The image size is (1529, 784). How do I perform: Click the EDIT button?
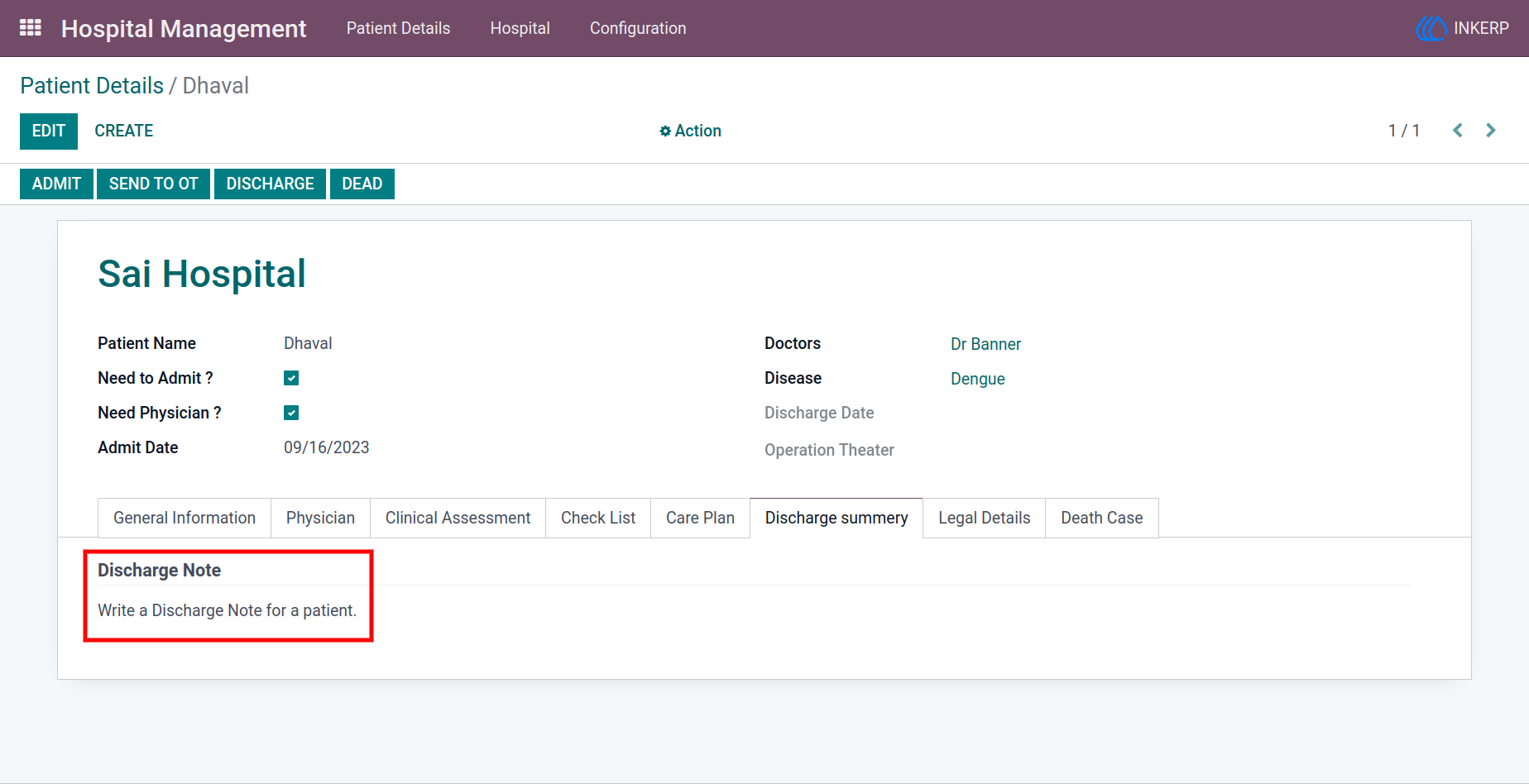click(x=49, y=131)
